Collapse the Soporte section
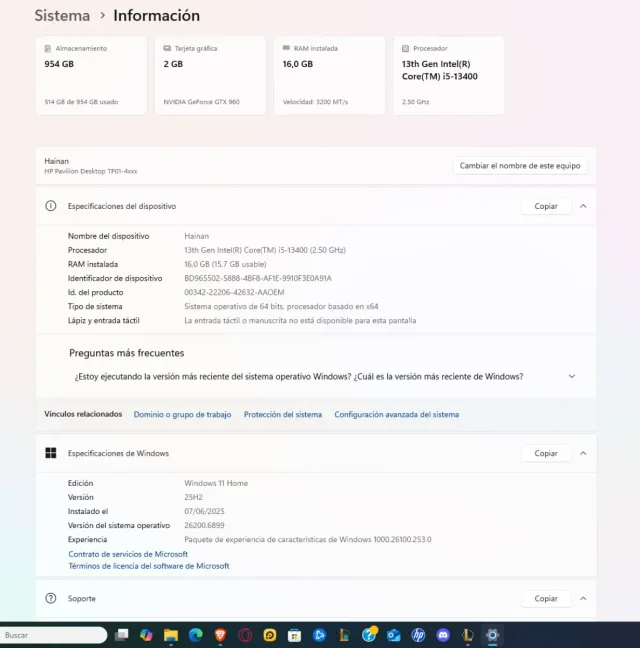This screenshot has width=640, height=648. pyautogui.click(x=583, y=598)
